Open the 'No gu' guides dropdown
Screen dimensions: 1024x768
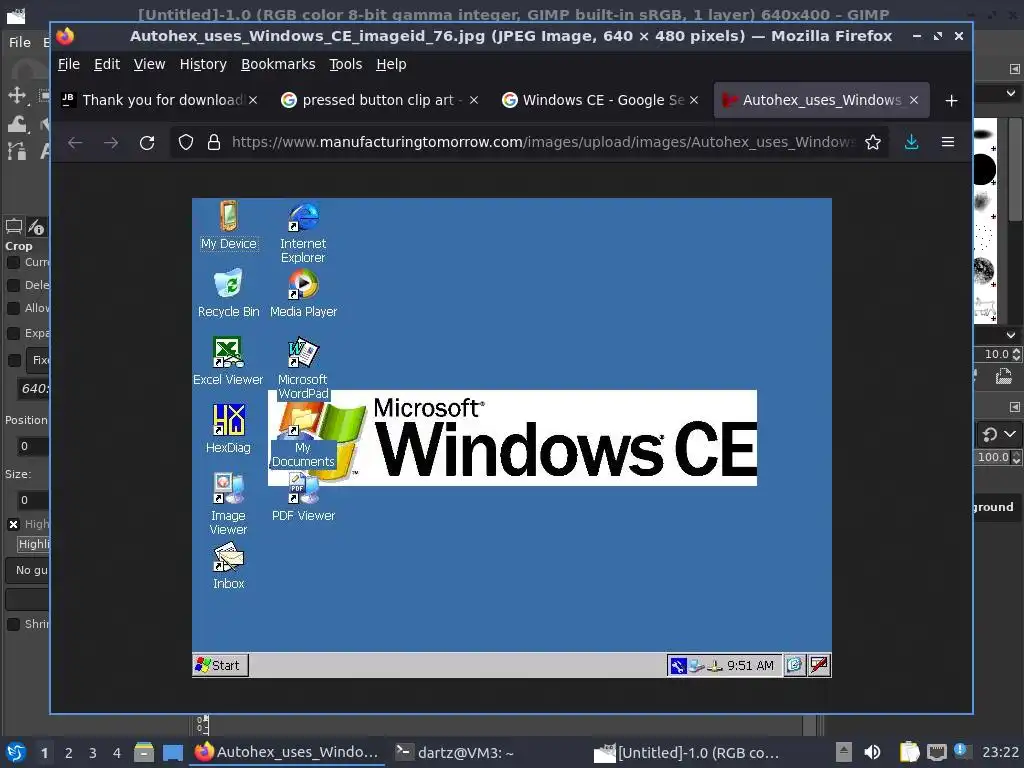[x=27, y=570]
